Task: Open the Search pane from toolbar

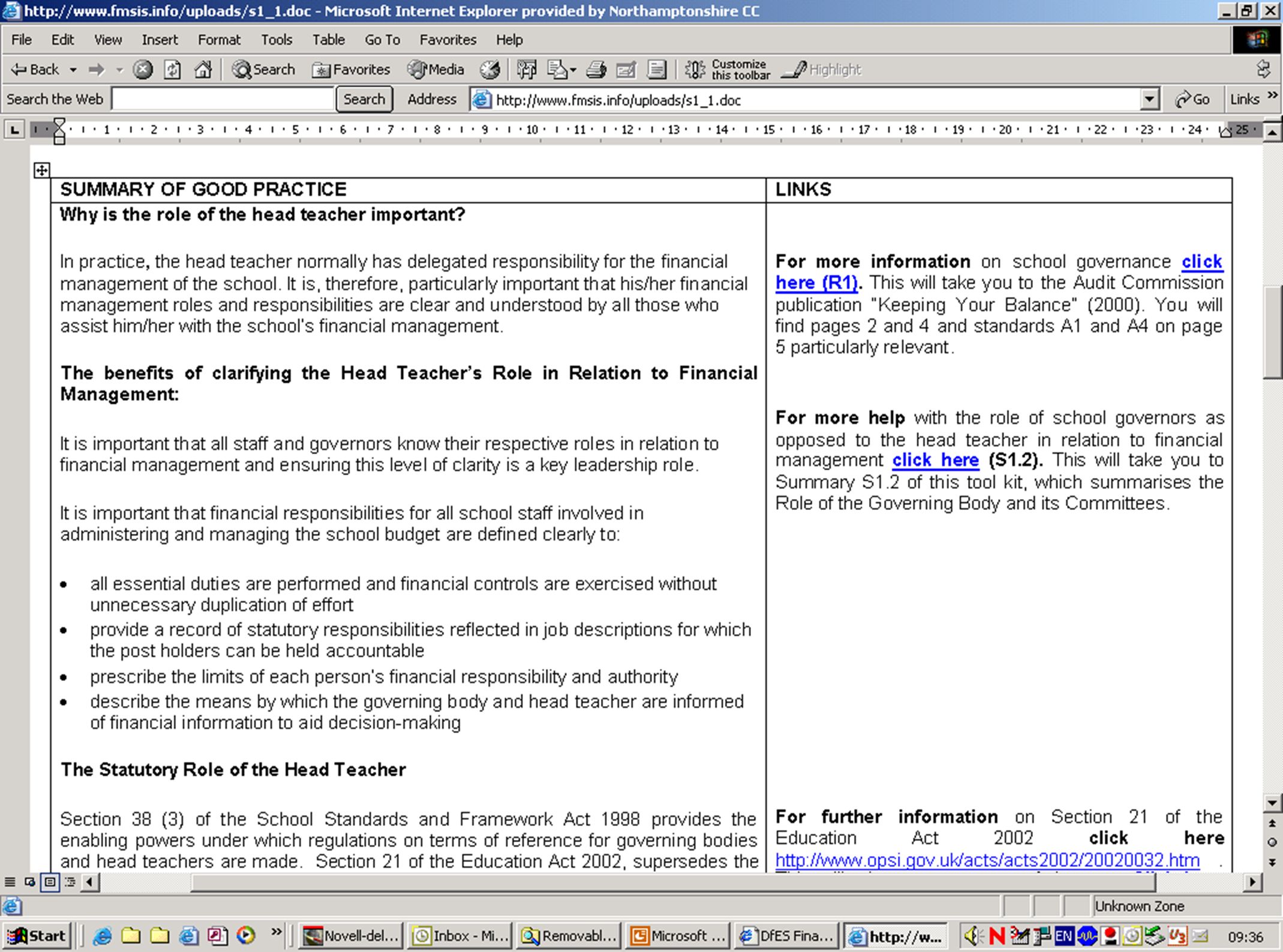Action: pos(264,70)
